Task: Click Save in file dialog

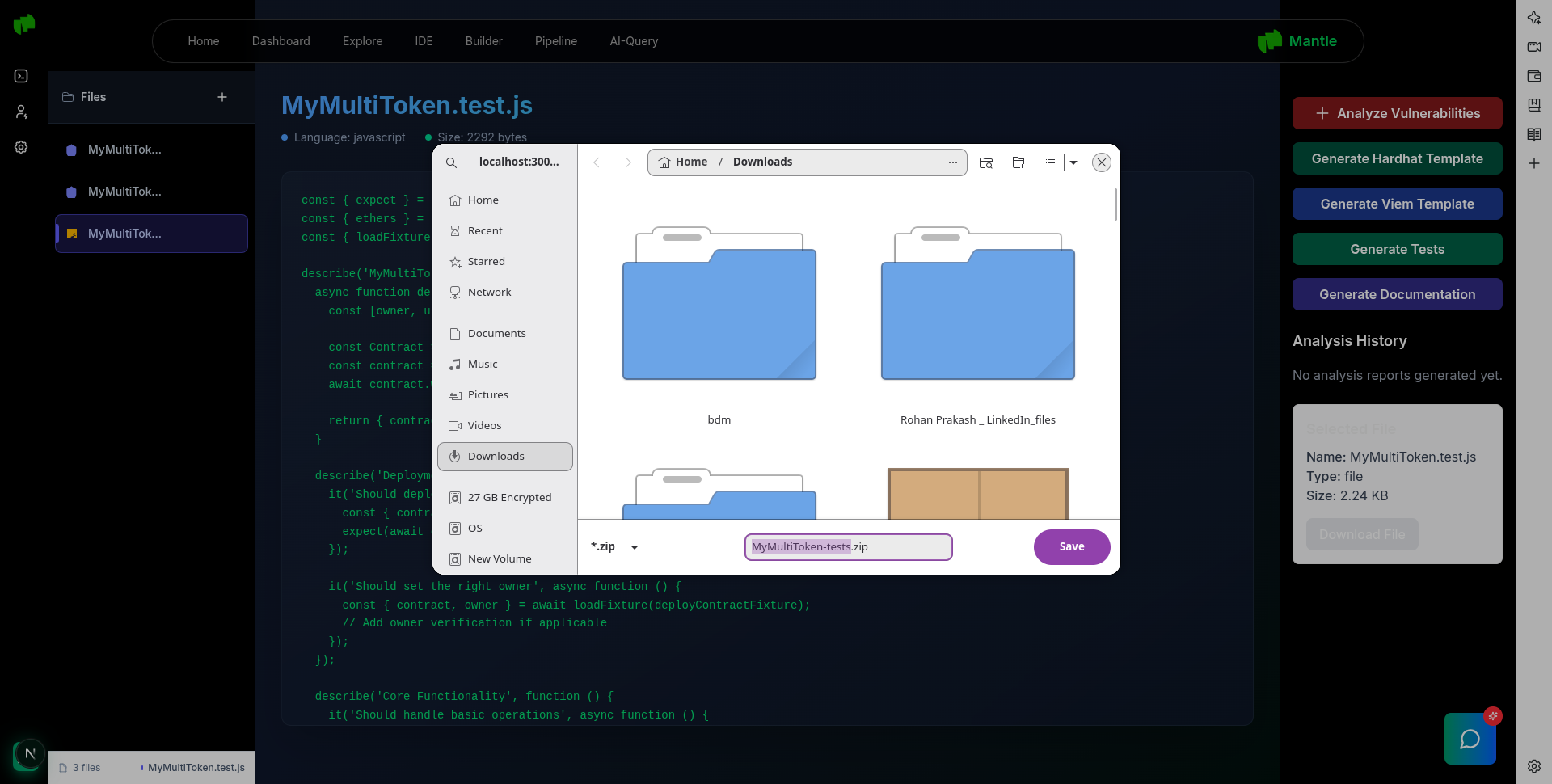Action: 1072,547
